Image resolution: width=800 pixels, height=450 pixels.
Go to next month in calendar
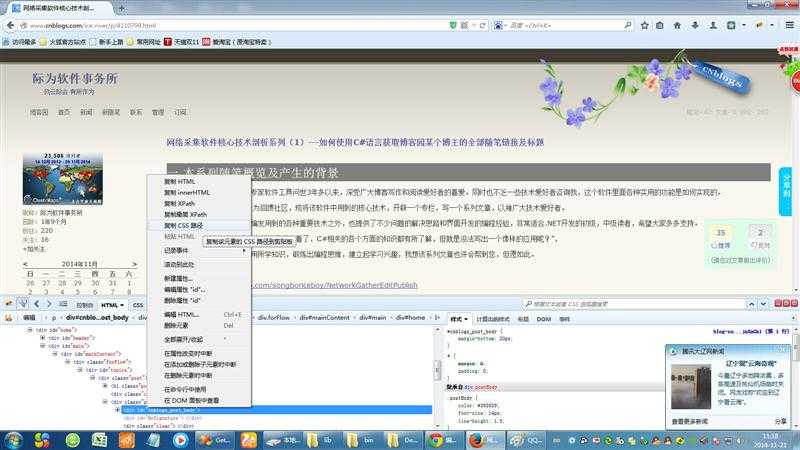click(x=135, y=264)
